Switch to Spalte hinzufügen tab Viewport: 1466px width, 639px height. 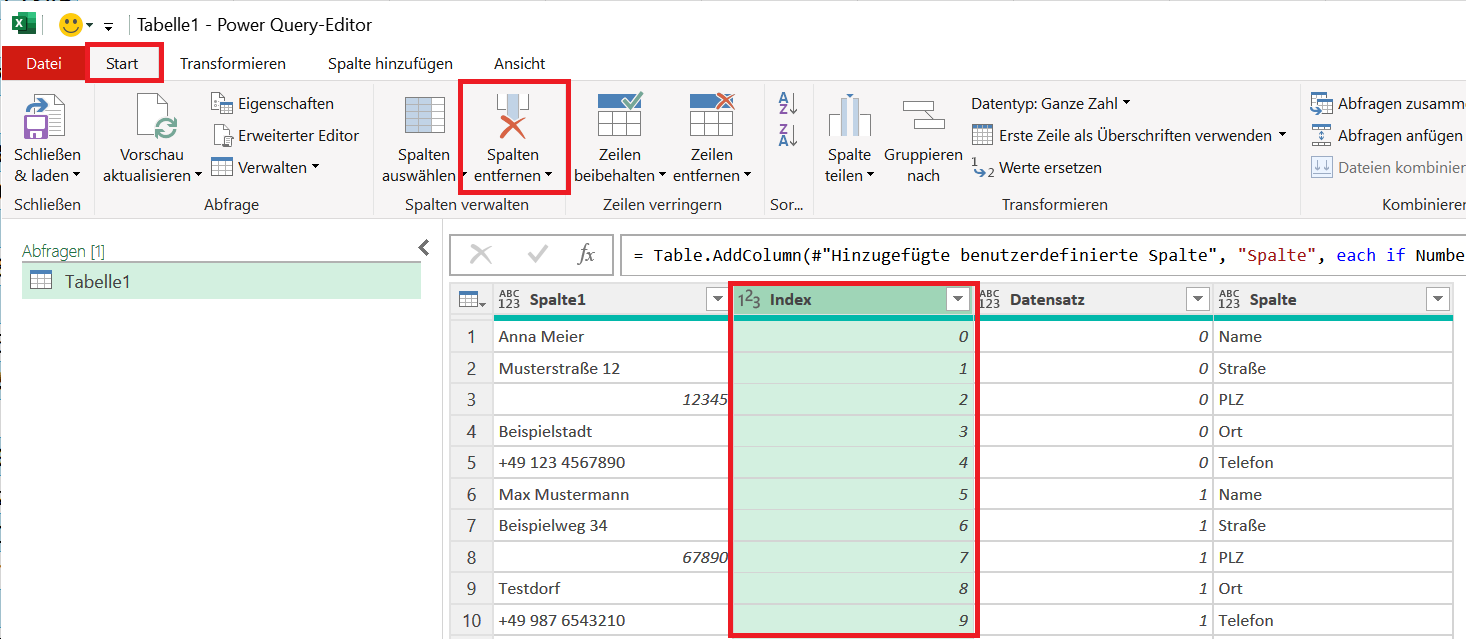(390, 63)
